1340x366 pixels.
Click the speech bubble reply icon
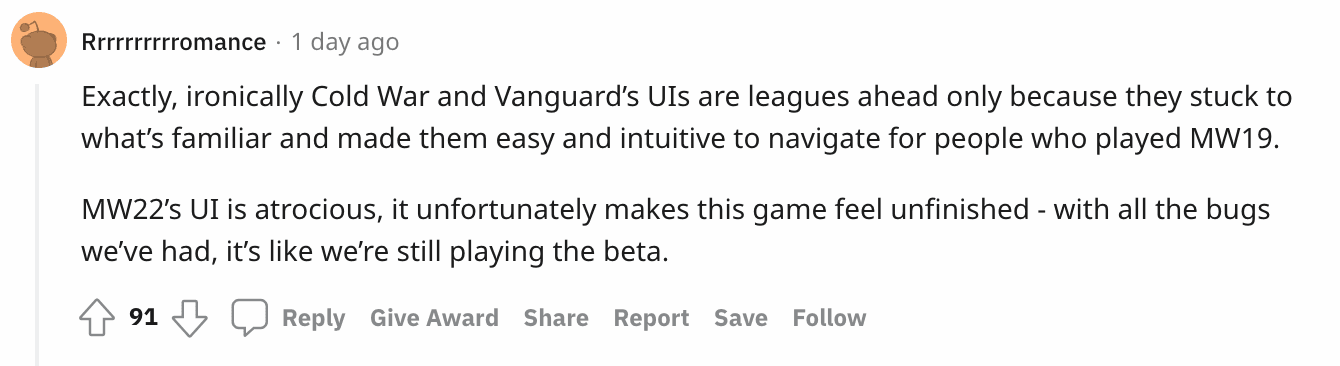[250, 318]
